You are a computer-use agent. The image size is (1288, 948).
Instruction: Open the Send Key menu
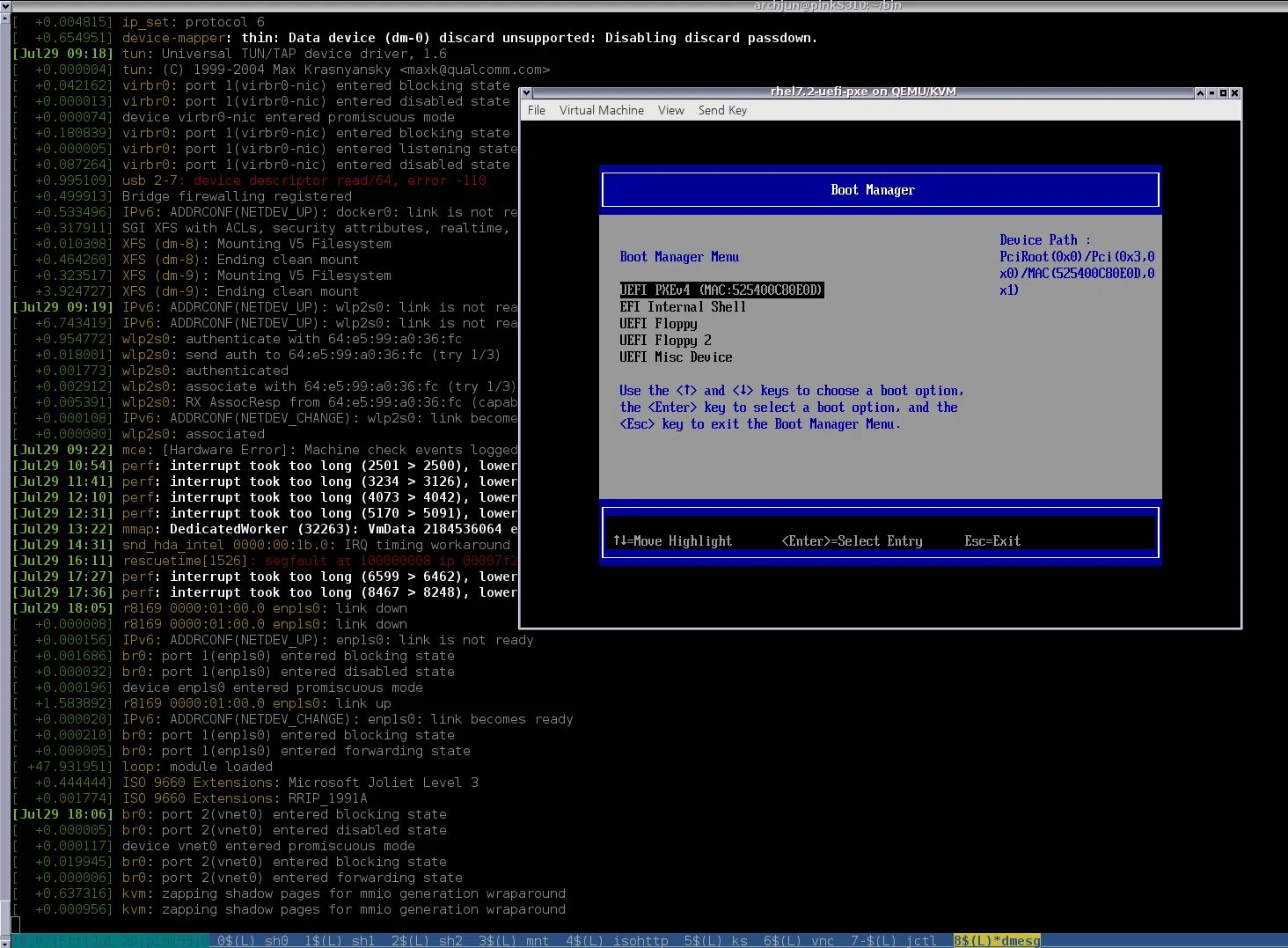point(722,110)
